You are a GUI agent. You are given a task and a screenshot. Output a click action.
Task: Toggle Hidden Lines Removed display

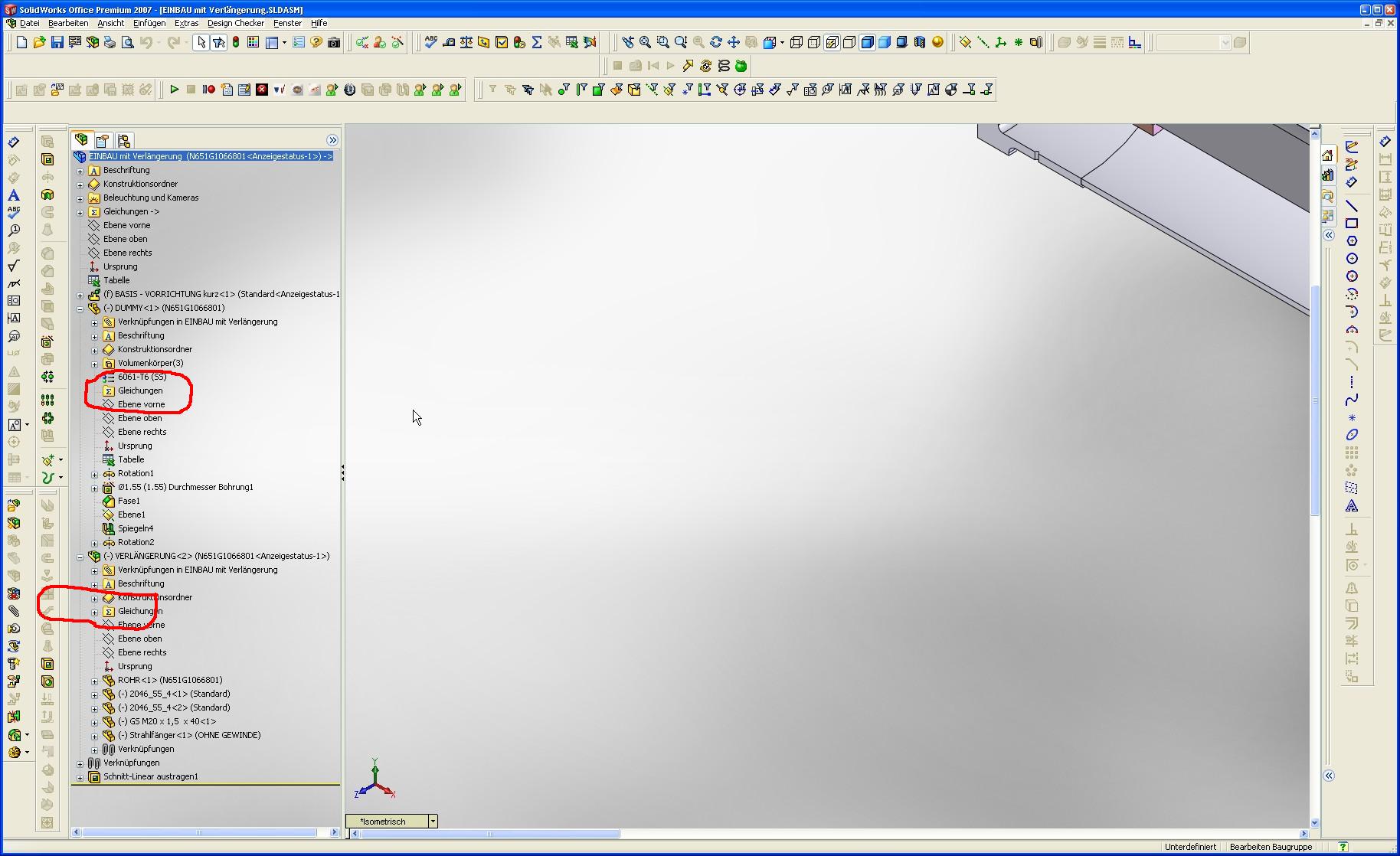pos(849,43)
